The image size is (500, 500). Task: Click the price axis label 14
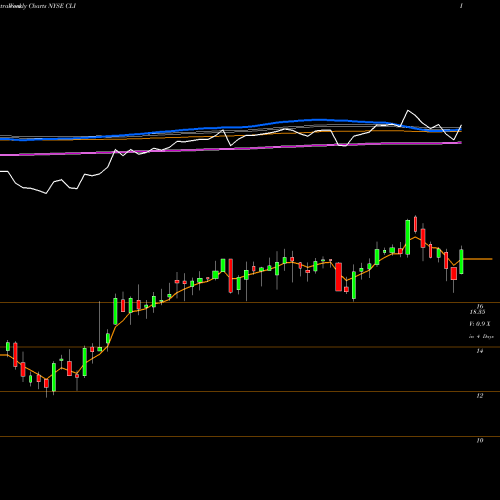pos(480,351)
